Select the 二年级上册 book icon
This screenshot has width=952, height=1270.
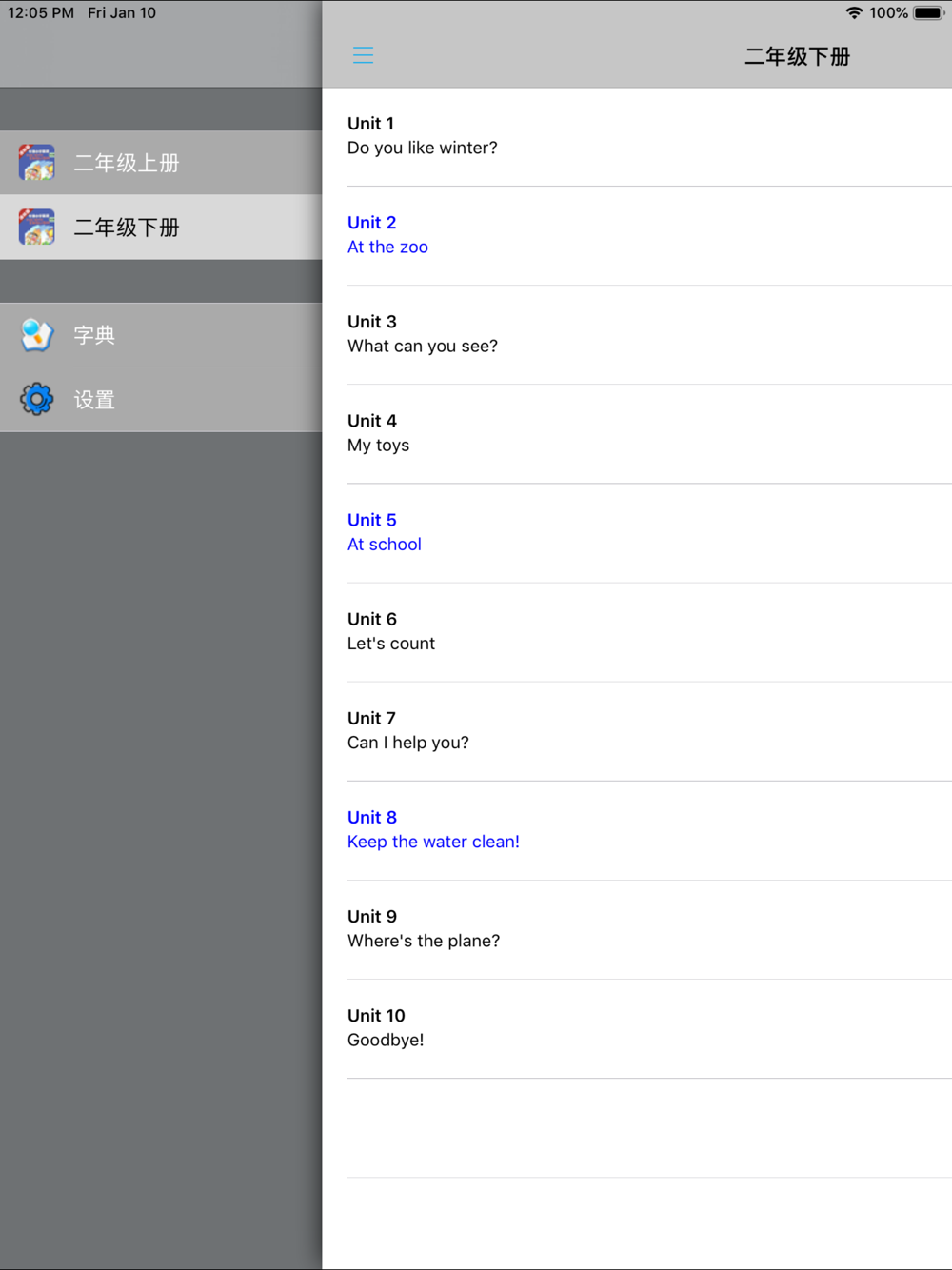click(x=37, y=163)
